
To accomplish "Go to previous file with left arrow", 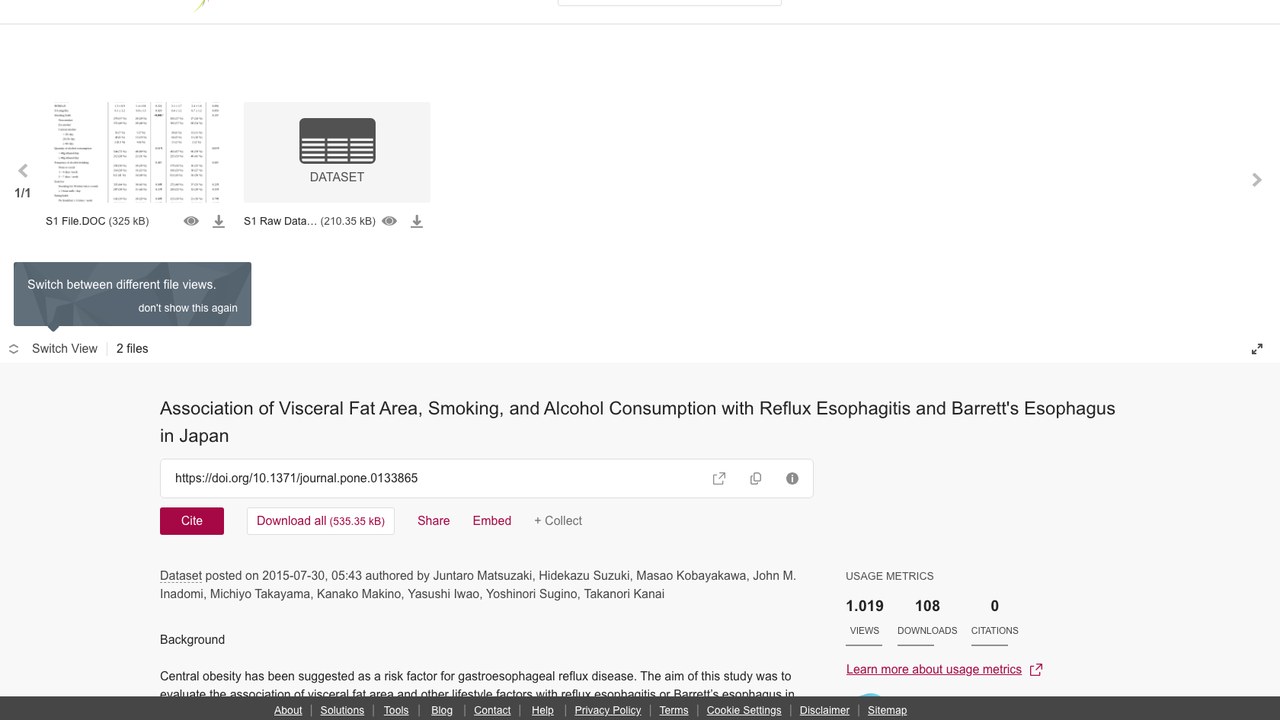I will pos(23,171).
